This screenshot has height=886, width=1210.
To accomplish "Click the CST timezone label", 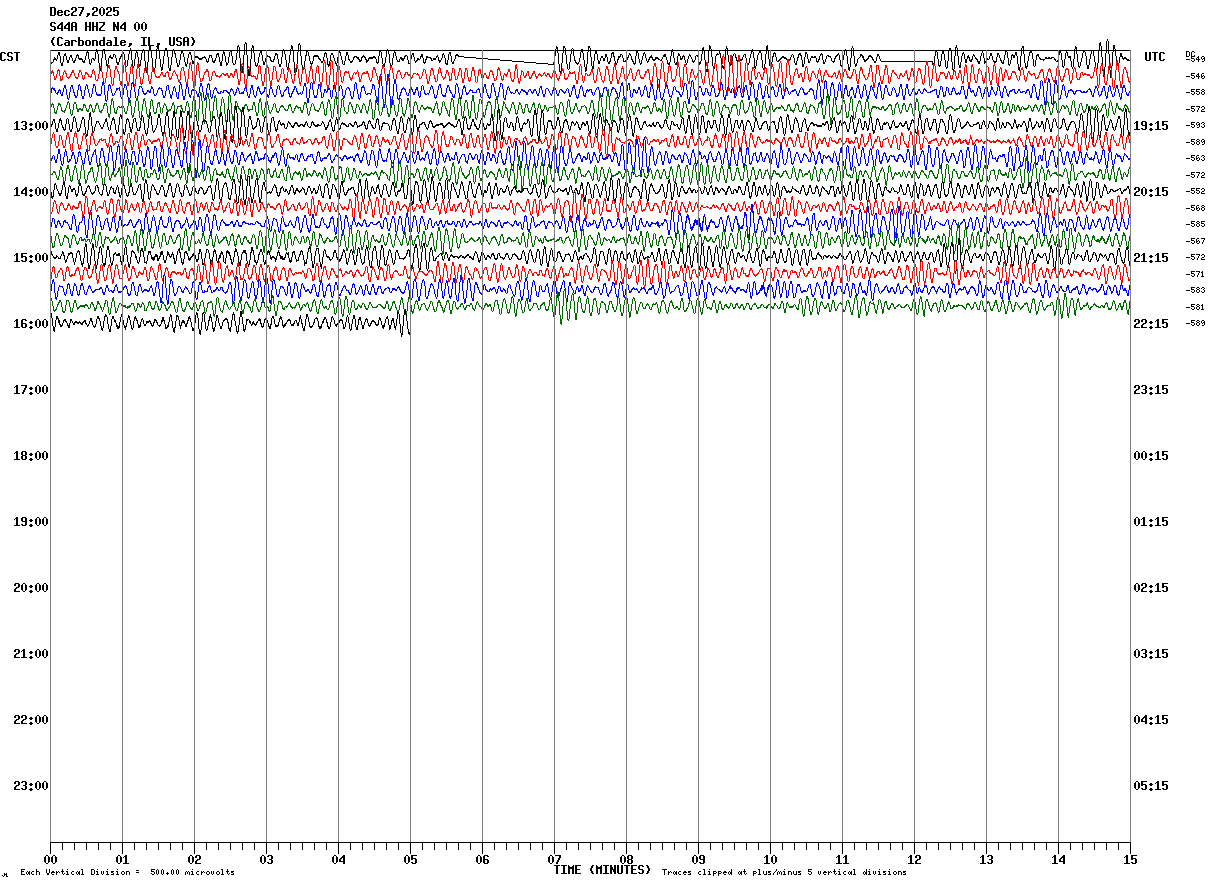I will coord(10,57).
